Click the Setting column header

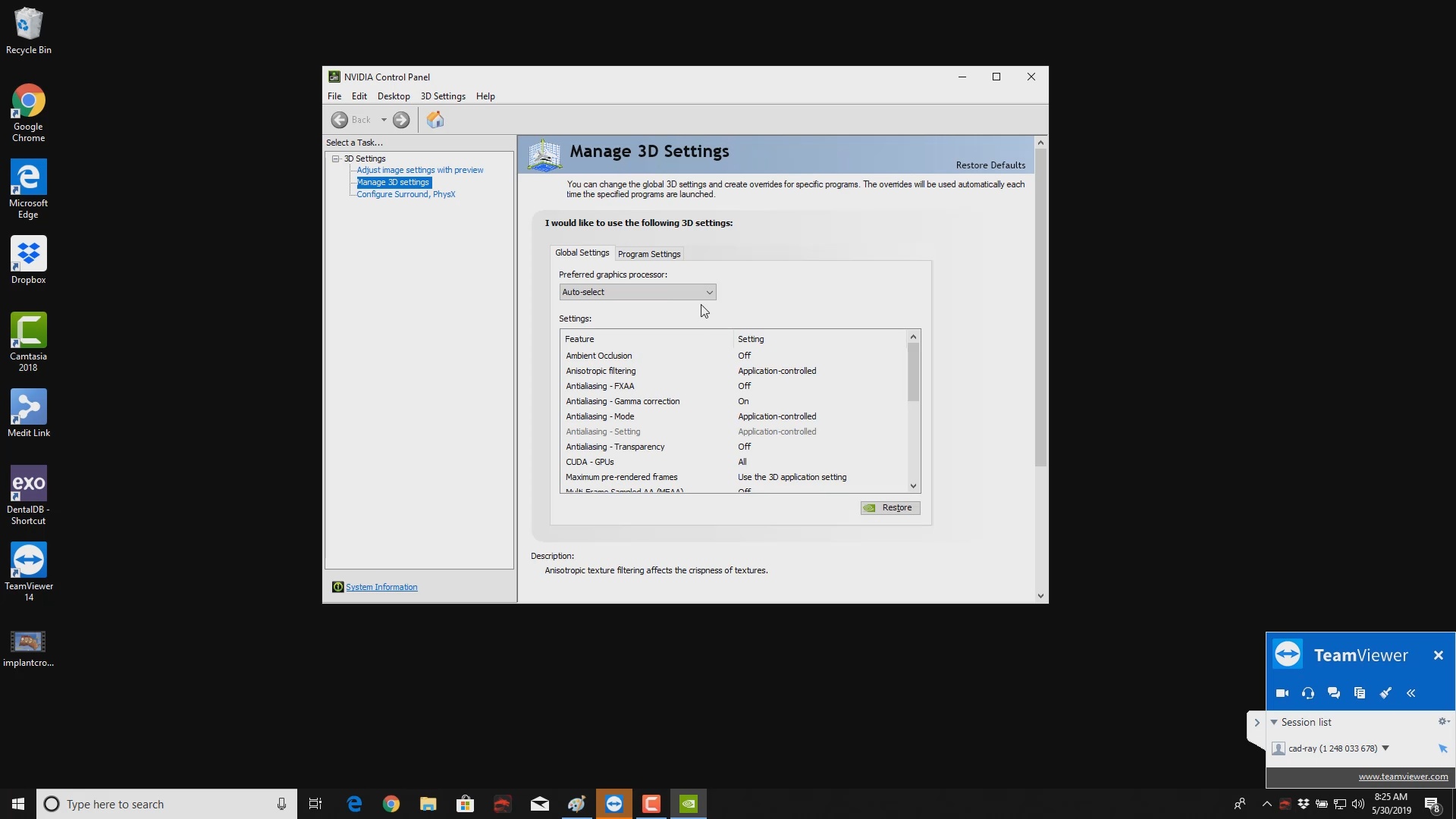coord(820,339)
